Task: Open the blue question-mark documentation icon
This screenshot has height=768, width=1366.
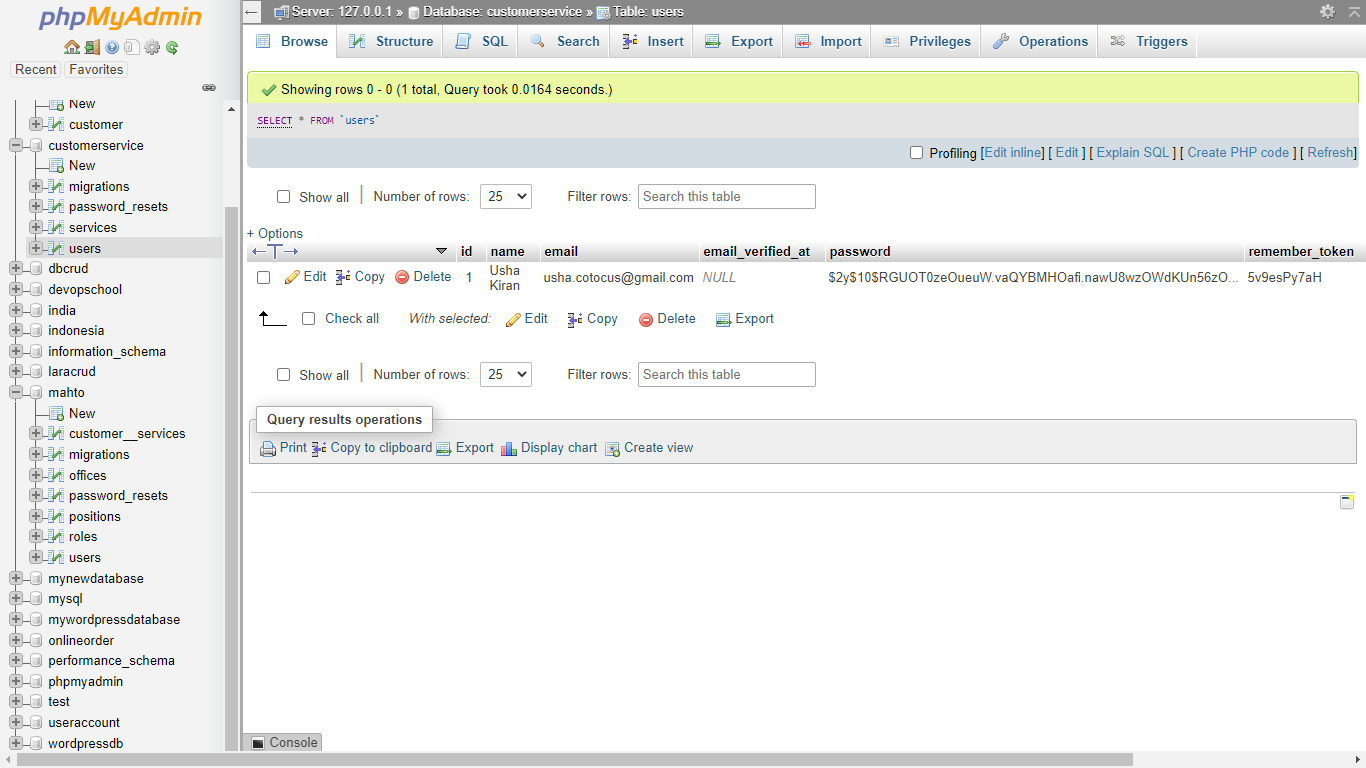Action: (112, 47)
